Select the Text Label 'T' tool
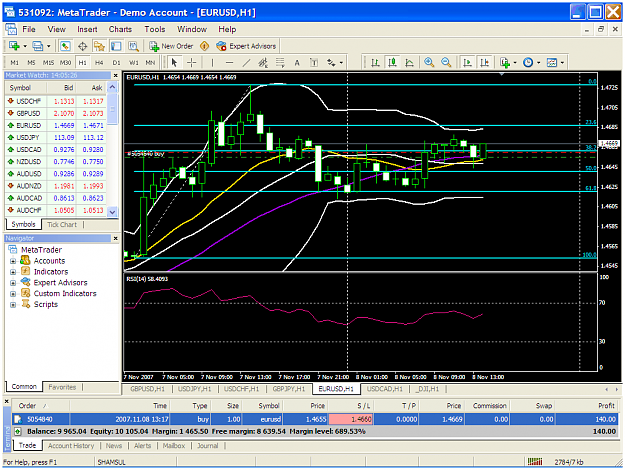 click(x=314, y=63)
